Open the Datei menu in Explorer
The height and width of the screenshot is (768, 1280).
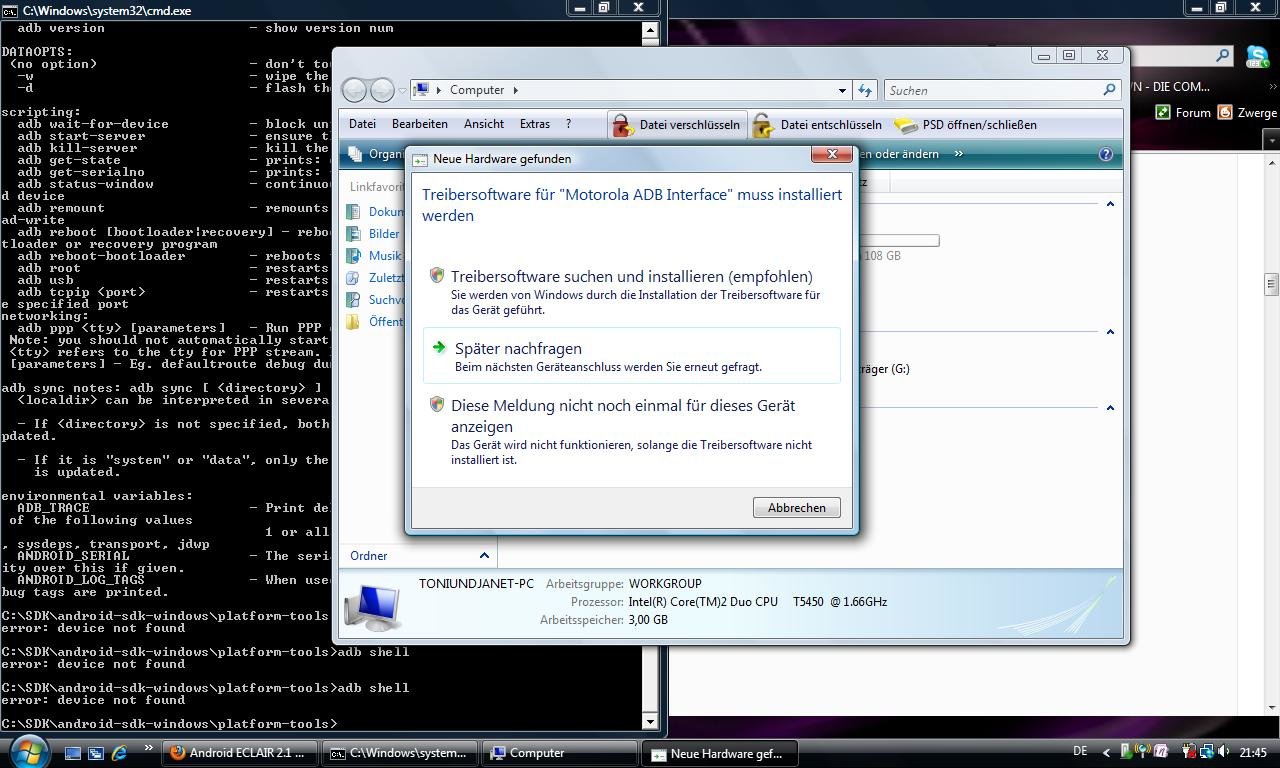pos(362,124)
